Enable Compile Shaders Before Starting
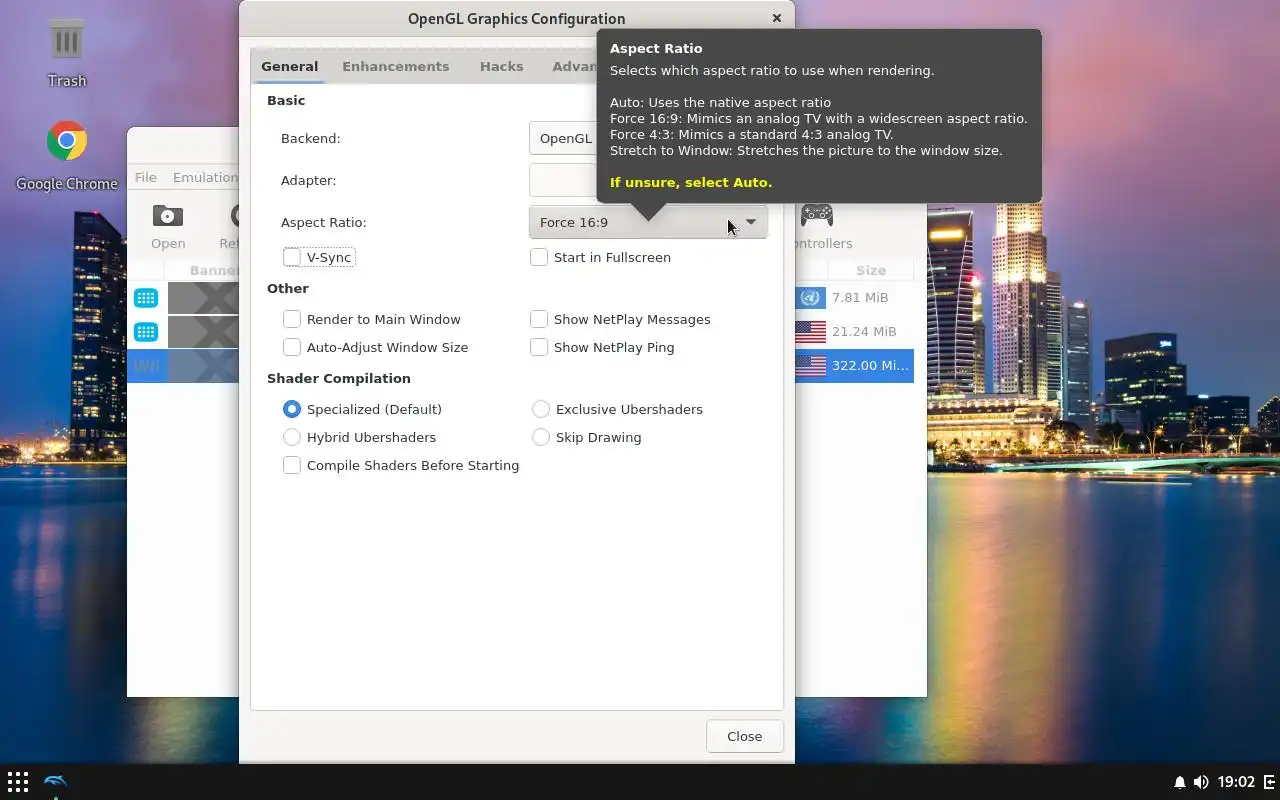1280x800 pixels. point(292,465)
